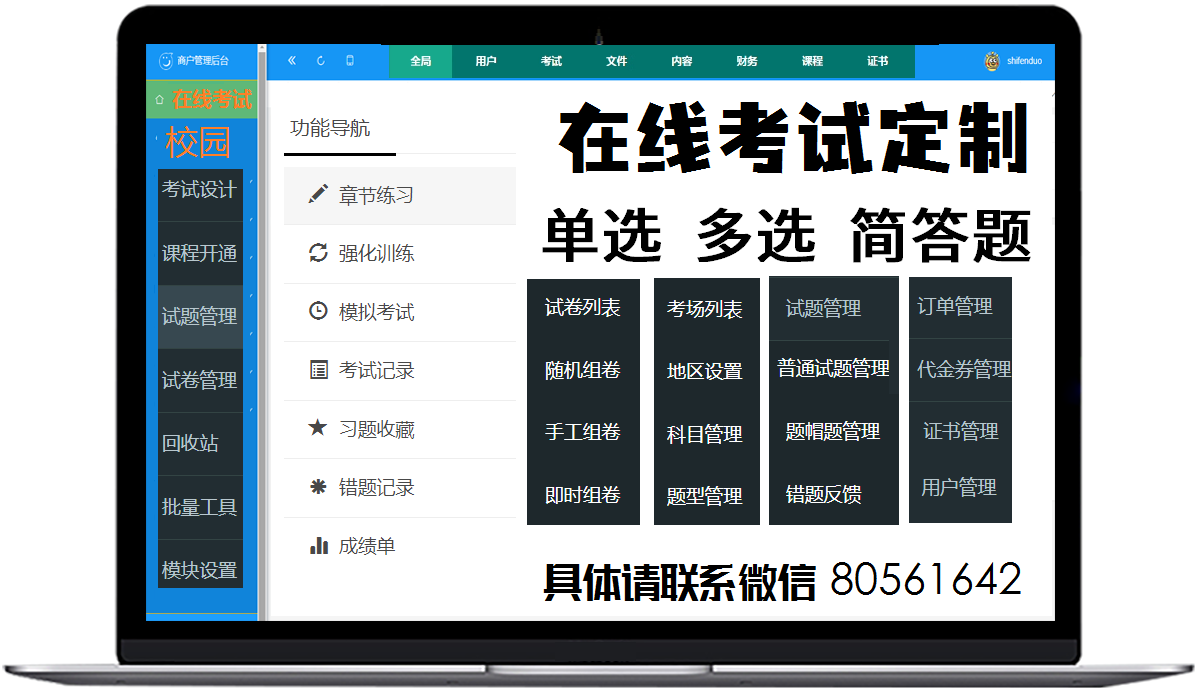Image resolution: width=1200 pixels, height=689 pixels.
Task: Click the sync arrows icon beside 强化训练
Action: (318, 253)
